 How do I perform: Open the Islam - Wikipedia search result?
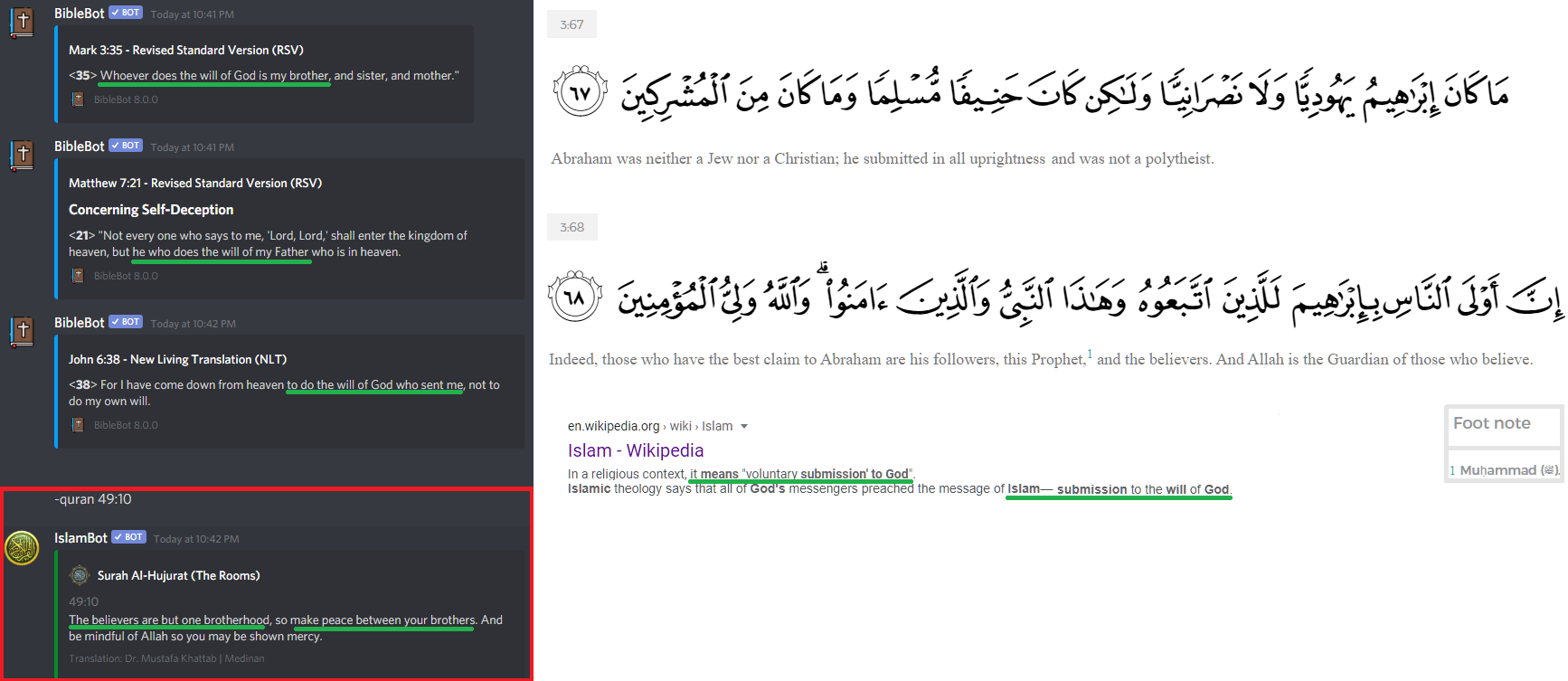(636, 450)
